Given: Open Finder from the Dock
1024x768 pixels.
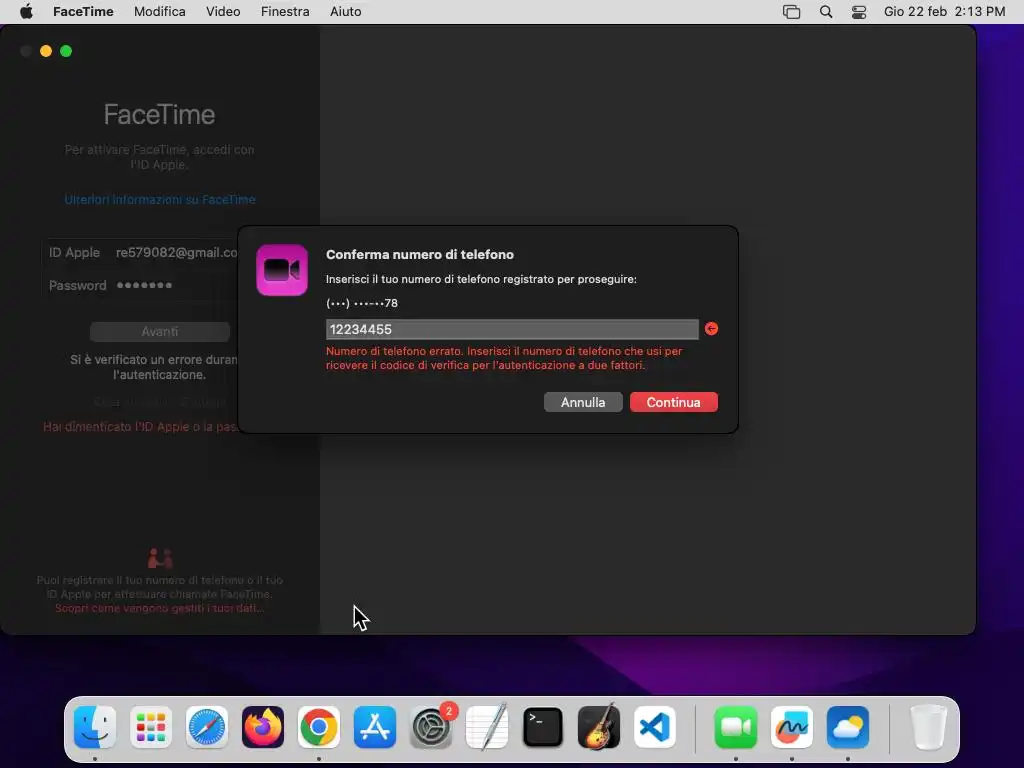Looking at the screenshot, I should point(95,727).
